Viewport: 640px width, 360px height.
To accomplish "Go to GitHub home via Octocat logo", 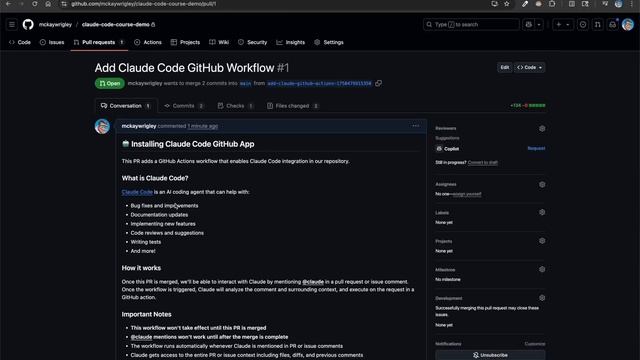I will [28, 24].
